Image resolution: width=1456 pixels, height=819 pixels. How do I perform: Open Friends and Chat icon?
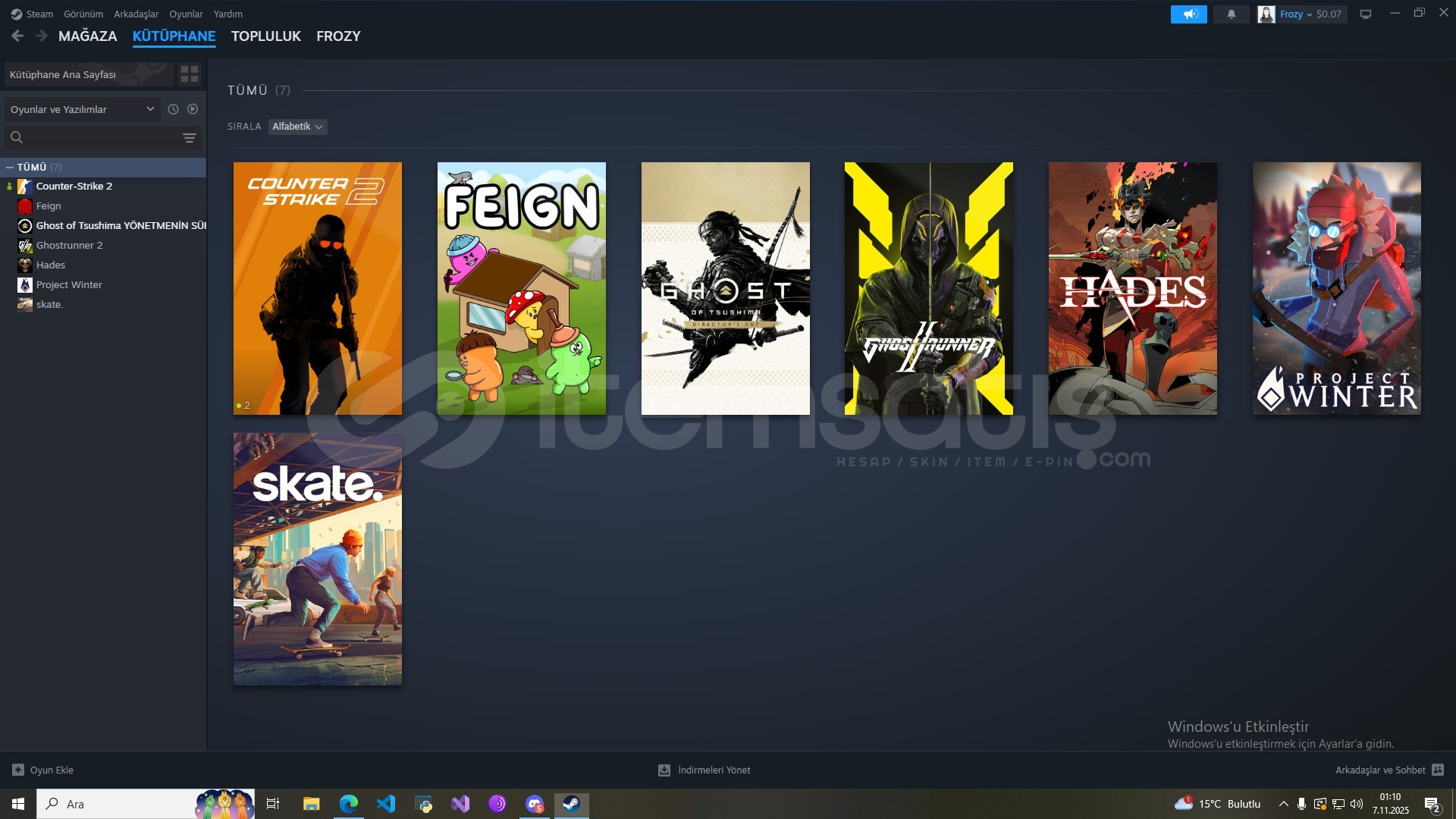1437,770
